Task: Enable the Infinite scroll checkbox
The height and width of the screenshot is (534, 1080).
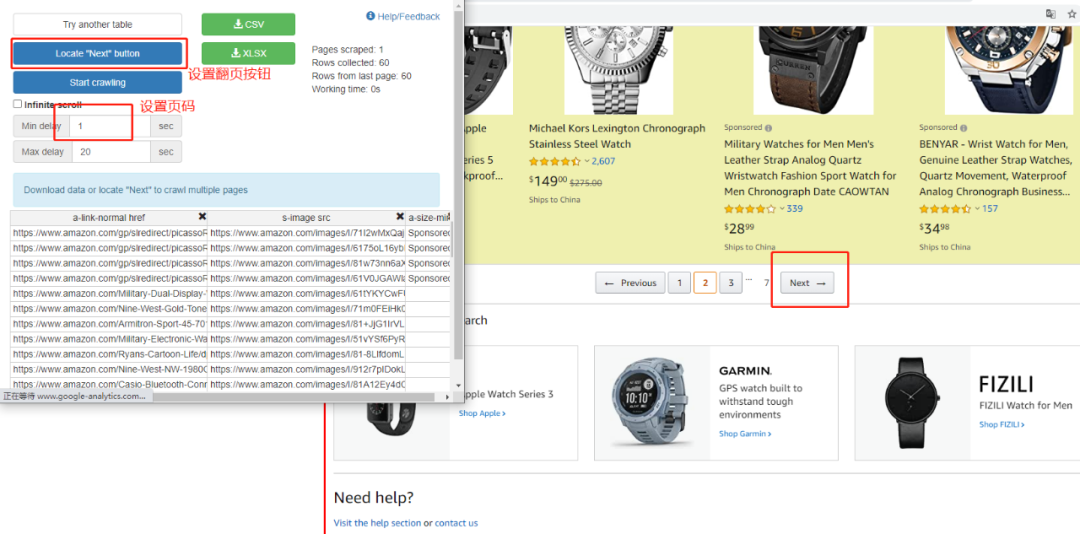Action: tap(18, 104)
